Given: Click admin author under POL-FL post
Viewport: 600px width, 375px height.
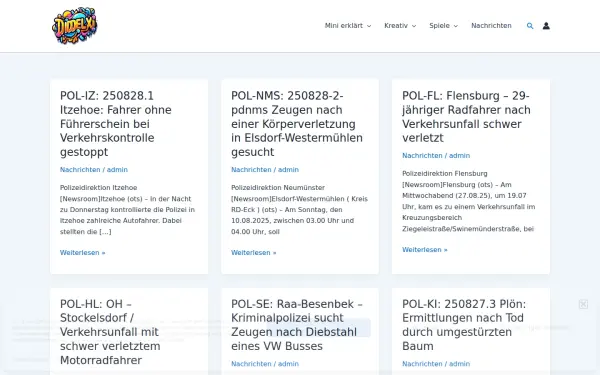Looking at the screenshot, I should pos(459,155).
